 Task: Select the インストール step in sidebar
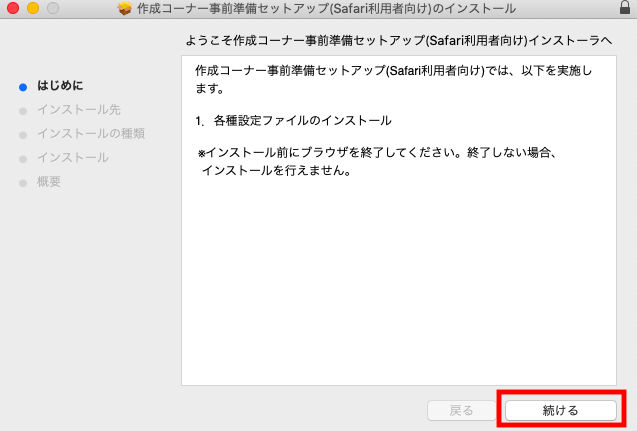[73, 157]
